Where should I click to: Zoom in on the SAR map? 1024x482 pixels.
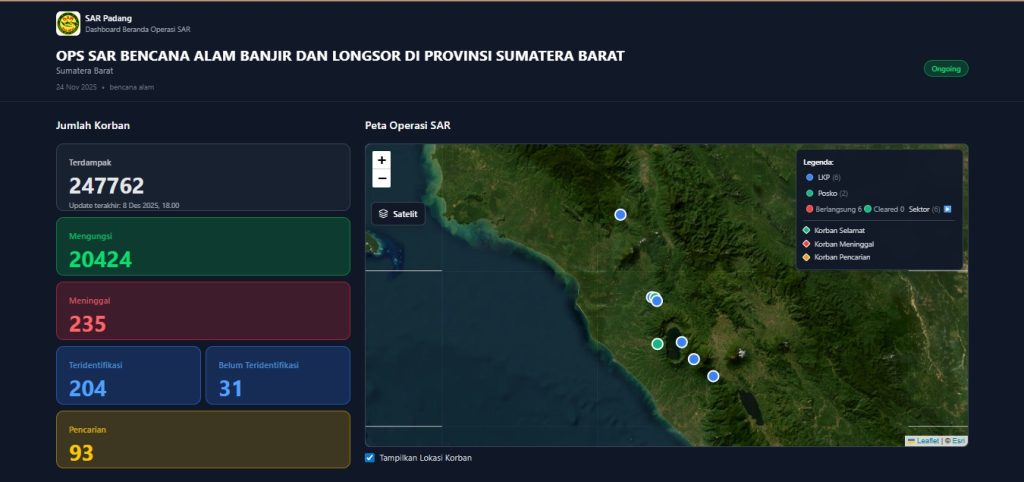(x=381, y=160)
